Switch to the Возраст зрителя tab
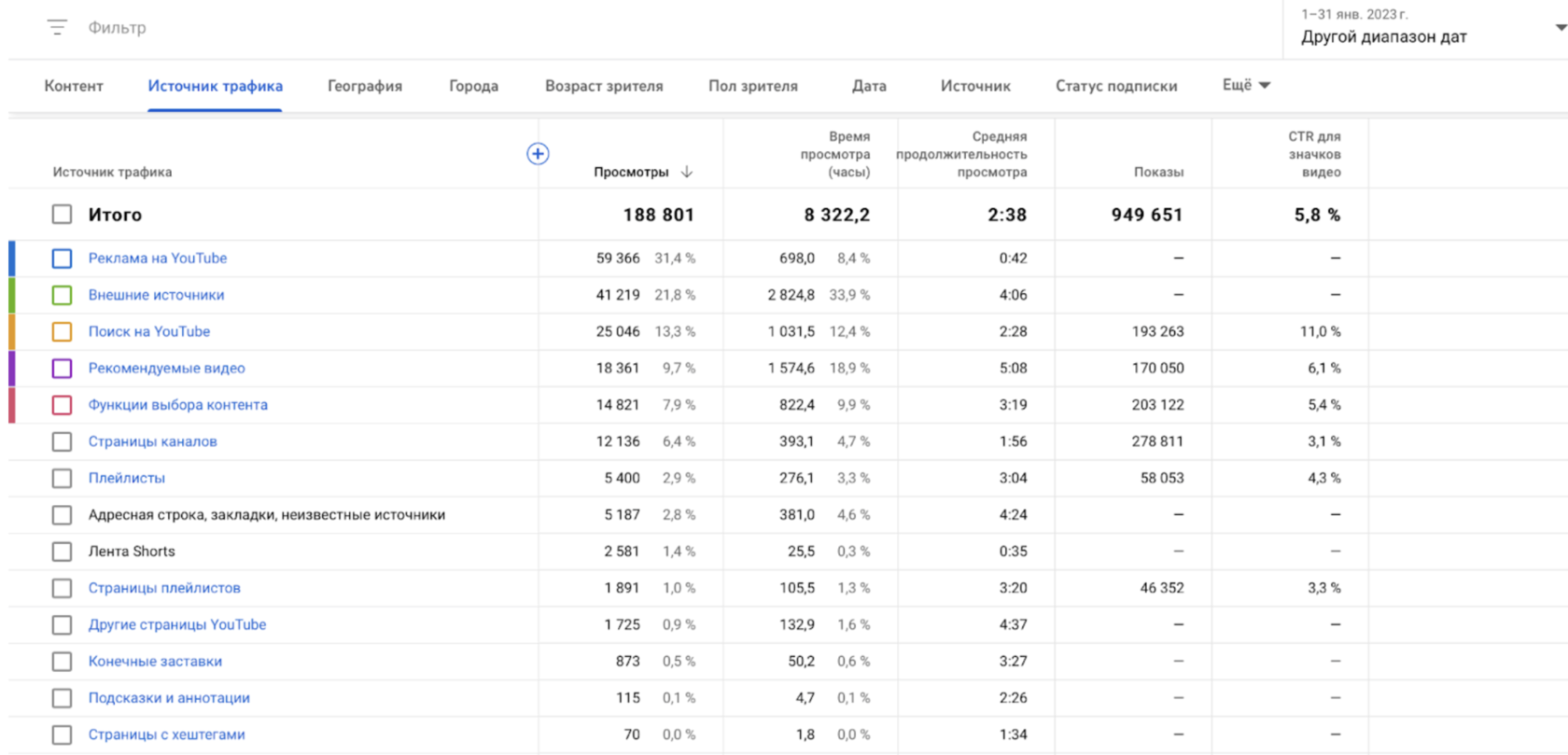 pos(604,86)
